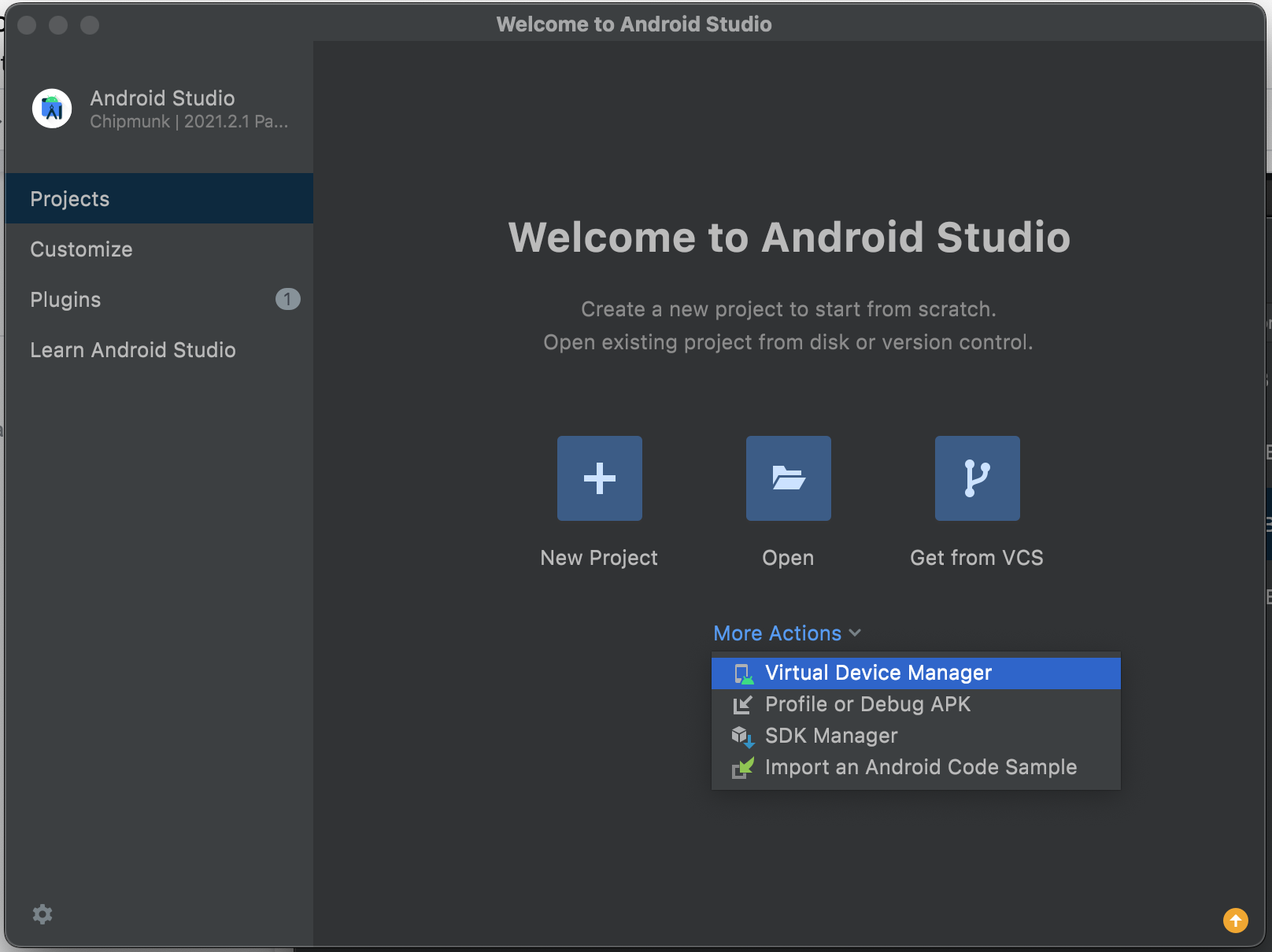Open the Customize tab
This screenshot has height=952, width=1272.
[159, 249]
